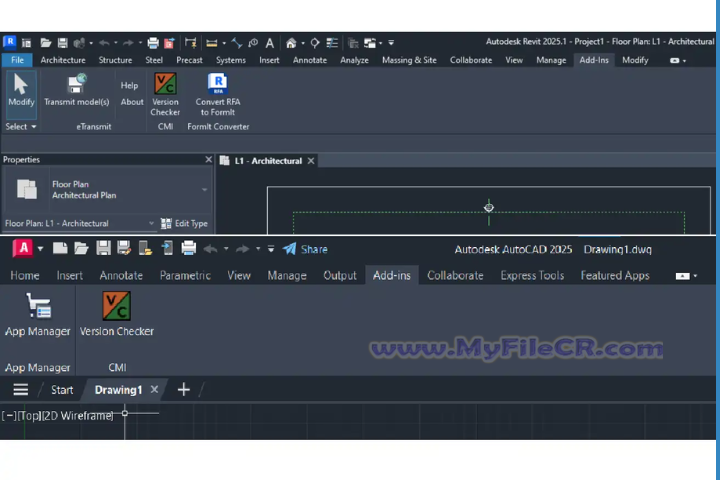Close the Drawing1 file tab
Image resolution: width=720 pixels, height=480 pixels.
(154, 390)
